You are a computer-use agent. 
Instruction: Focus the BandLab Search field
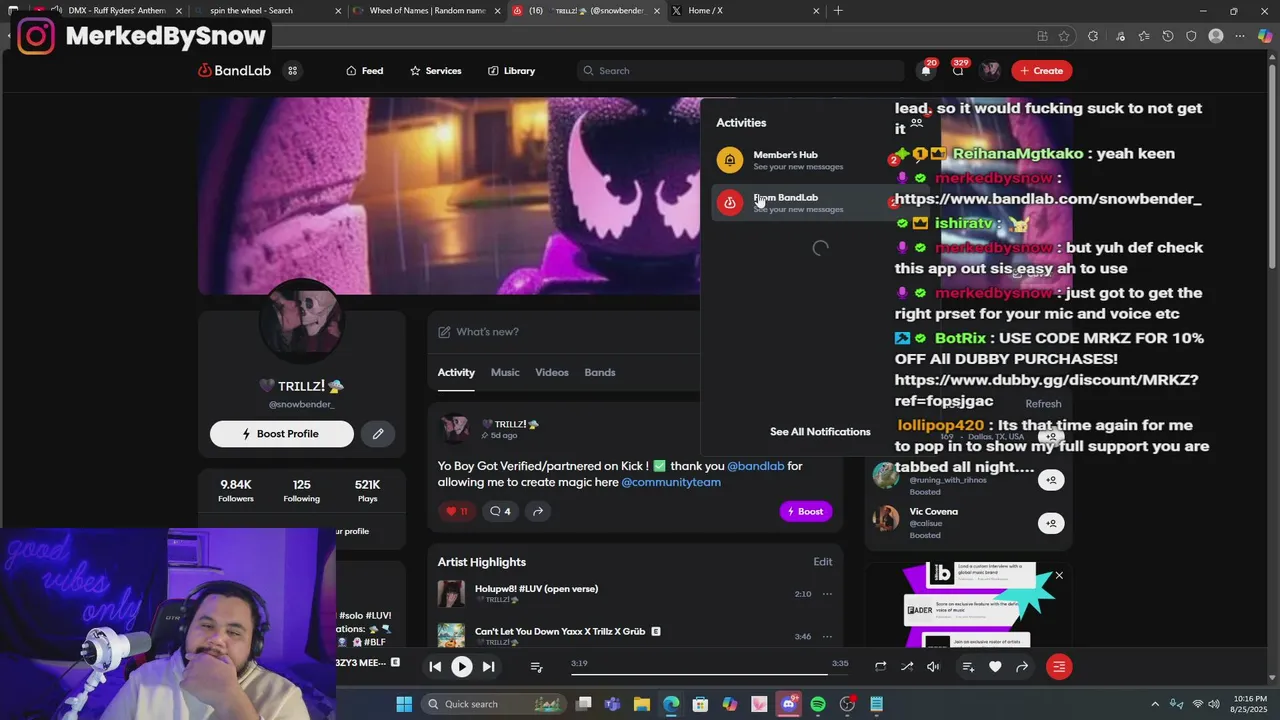click(x=740, y=71)
